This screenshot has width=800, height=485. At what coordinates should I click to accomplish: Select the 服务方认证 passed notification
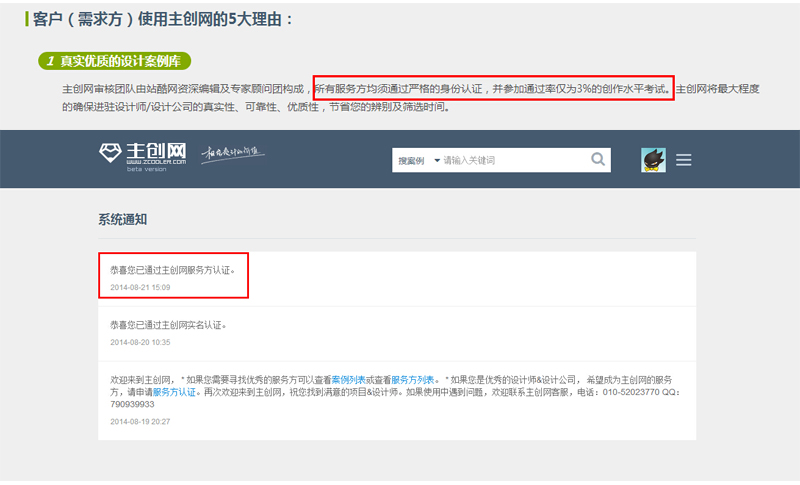pyautogui.click(x=173, y=269)
